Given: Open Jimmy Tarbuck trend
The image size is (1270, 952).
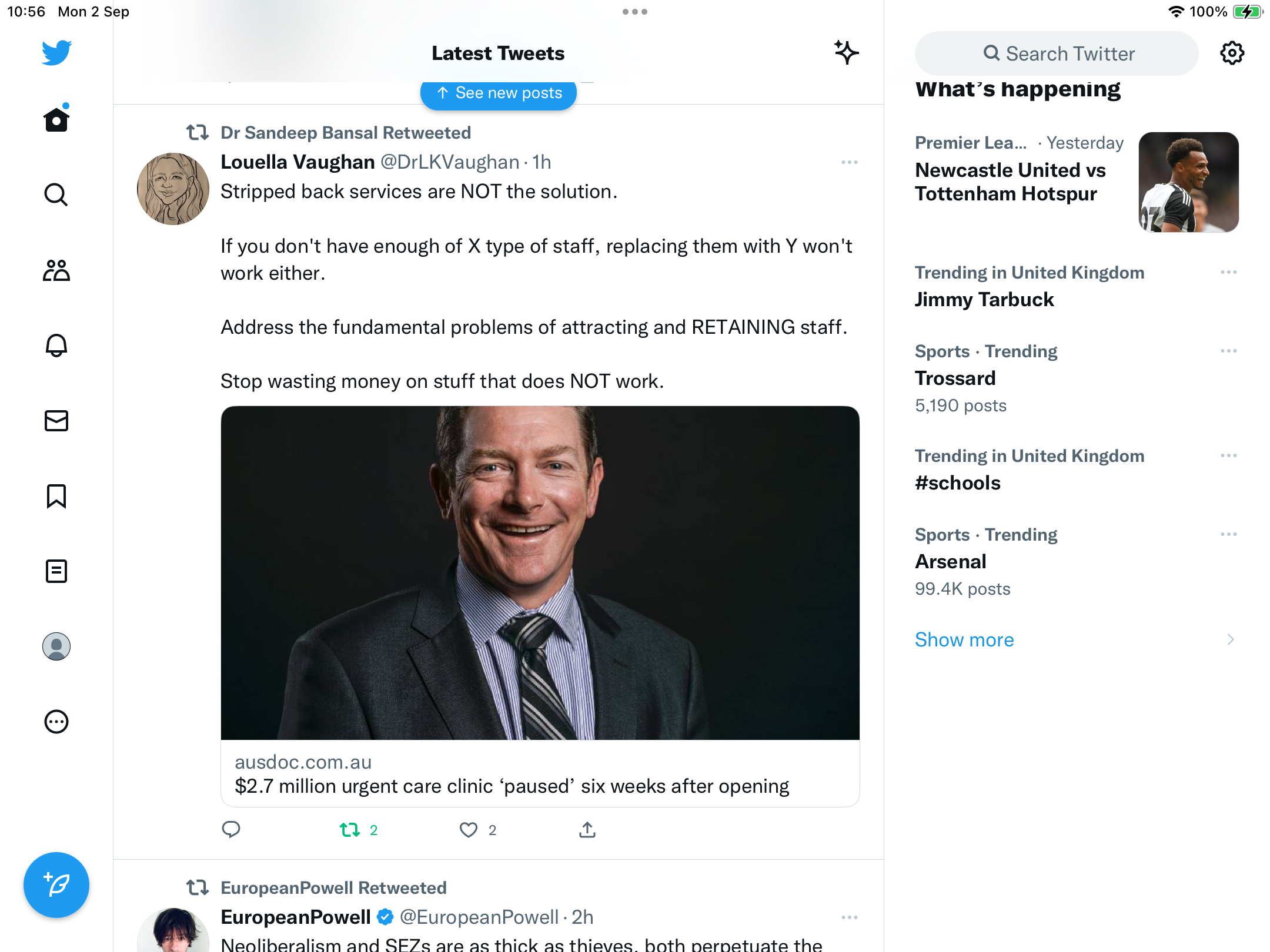Looking at the screenshot, I should click(x=984, y=300).
